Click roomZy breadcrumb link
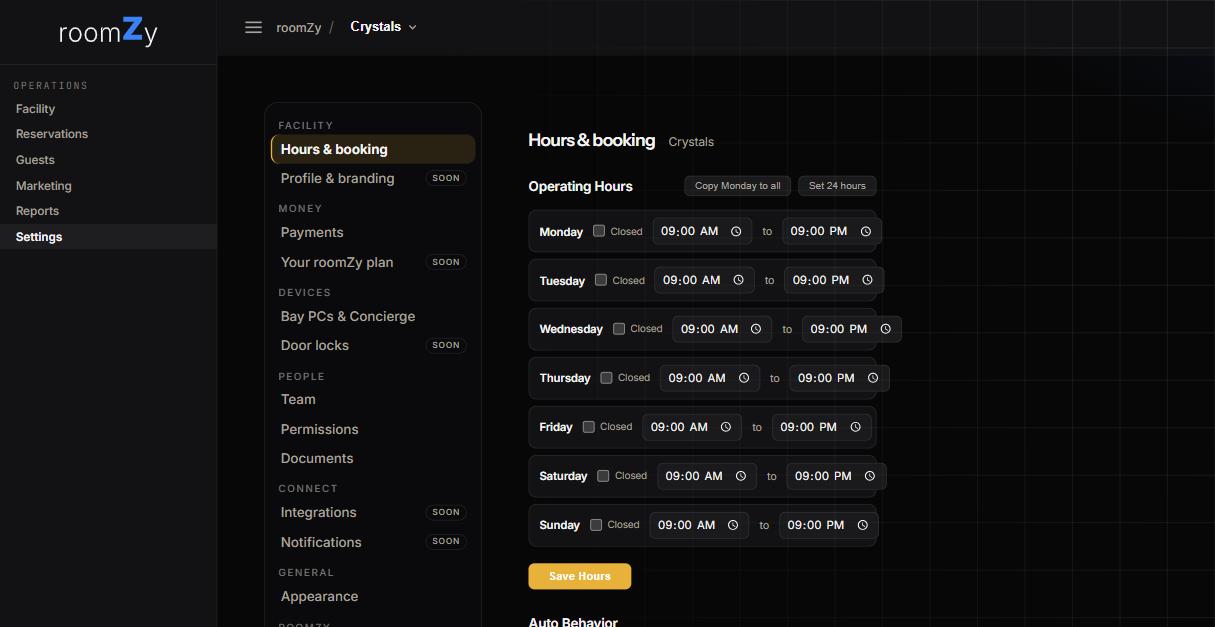 click(299, 28)
